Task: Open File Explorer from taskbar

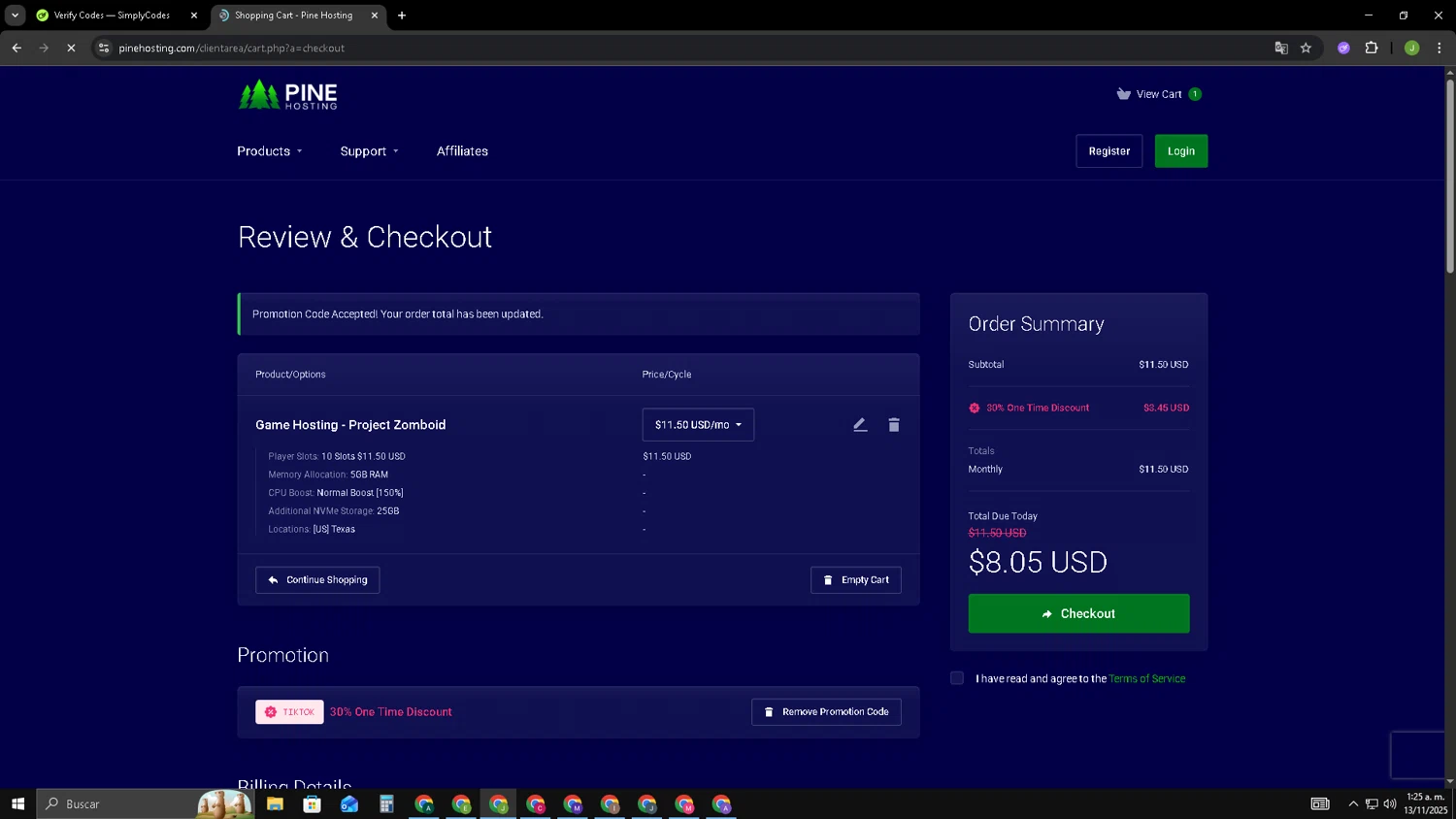Action: tap(275, 803)
